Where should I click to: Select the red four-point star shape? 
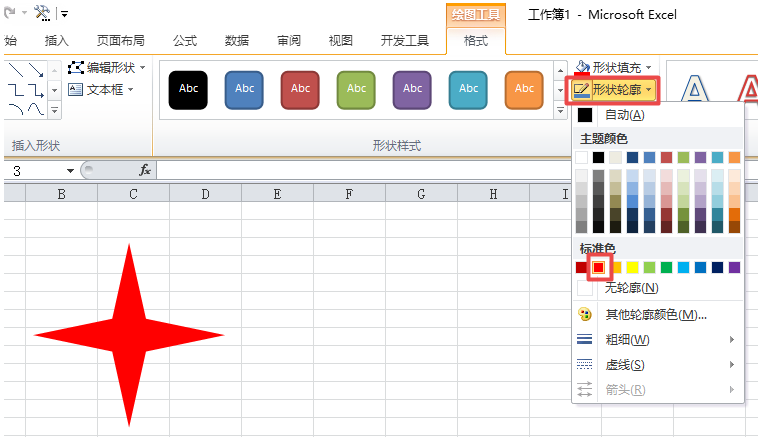129,334
